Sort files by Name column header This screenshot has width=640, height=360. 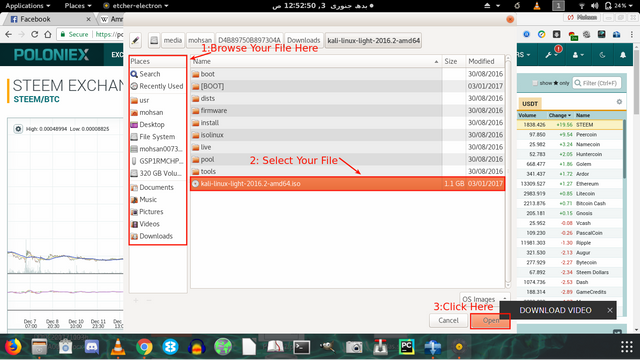pyautogui.click(x=316, y=61)
